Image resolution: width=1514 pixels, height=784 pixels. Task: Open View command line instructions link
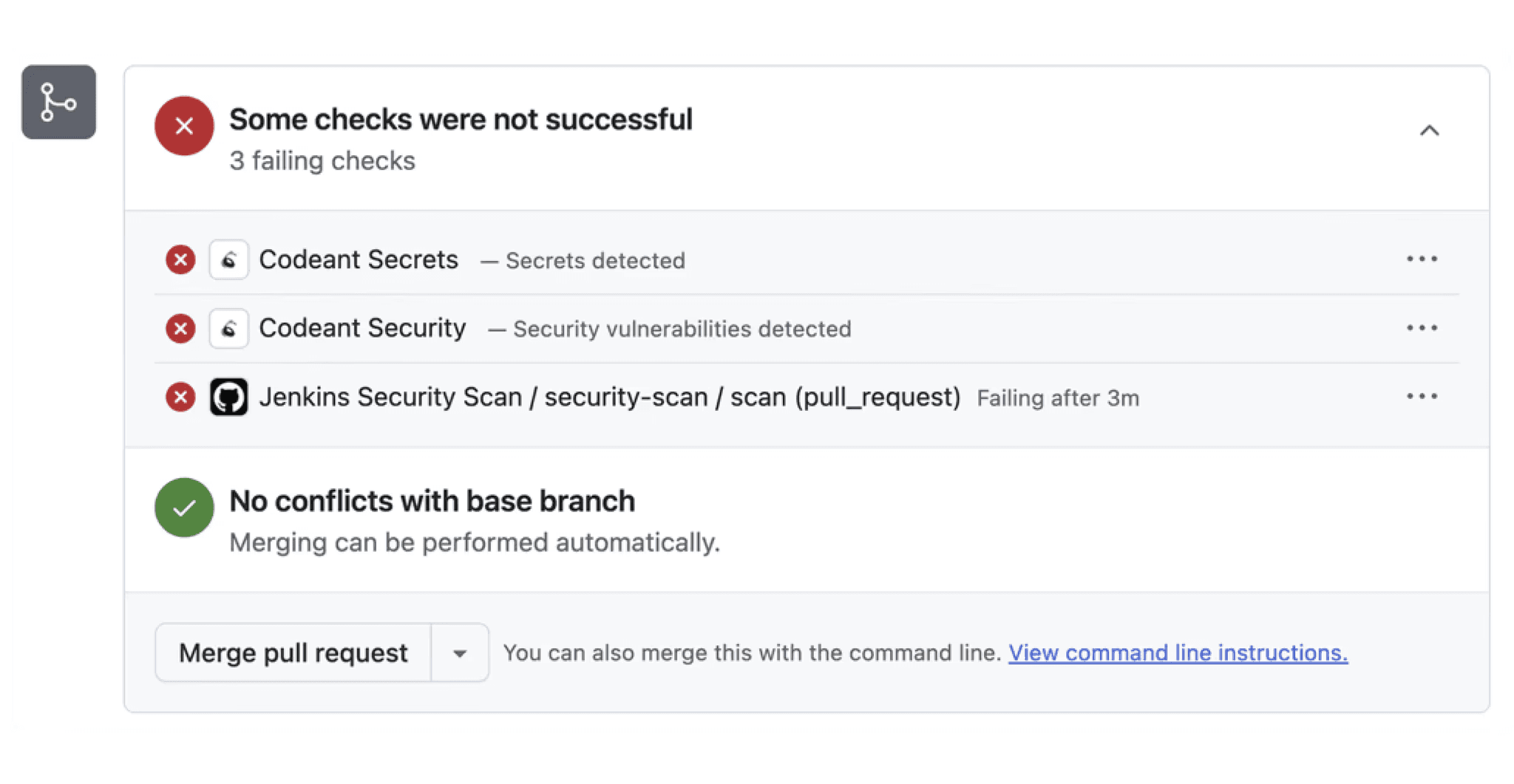click(1178, 653)
